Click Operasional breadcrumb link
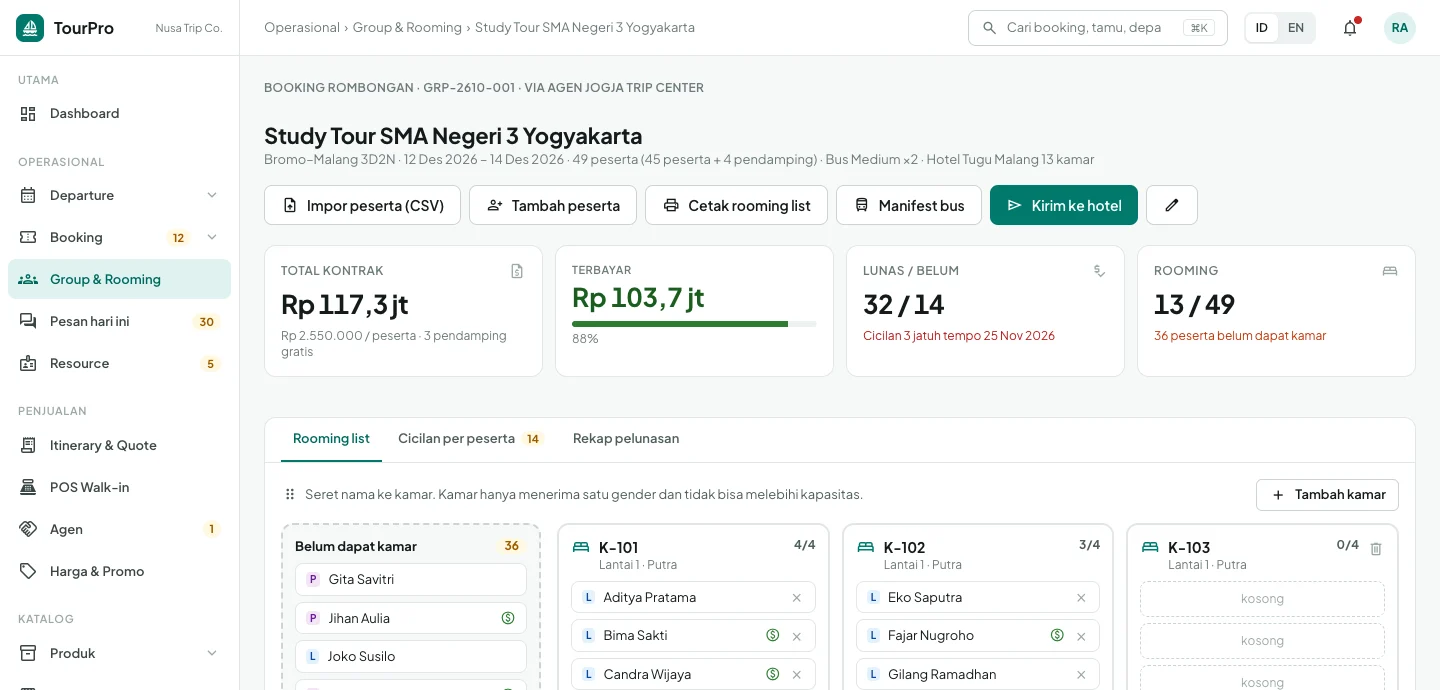The height and width of the screenshot is (690, 1440). coord(302,28)
